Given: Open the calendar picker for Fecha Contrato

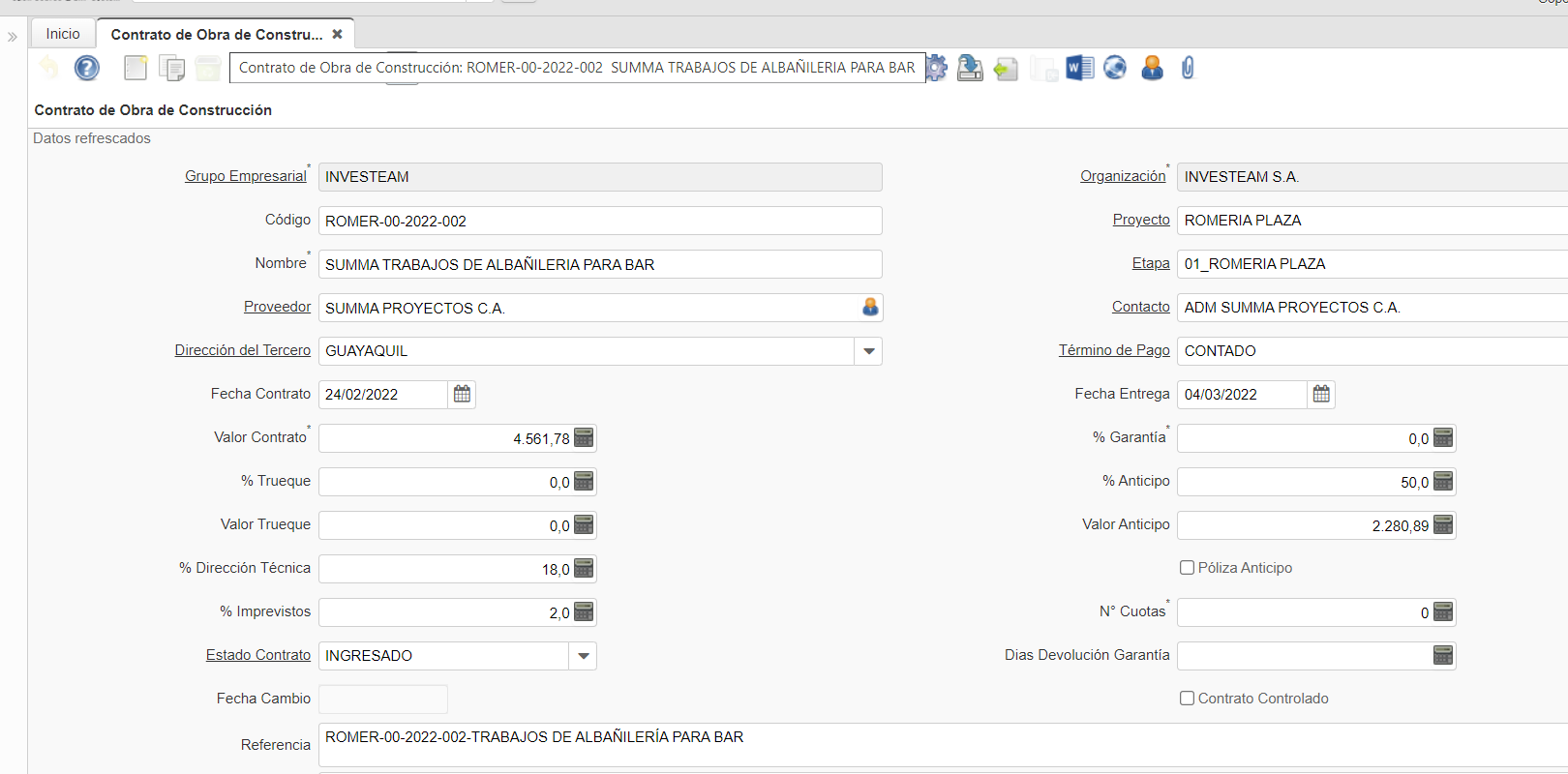Looking at the screenshot, I should (x=462, y=394).
